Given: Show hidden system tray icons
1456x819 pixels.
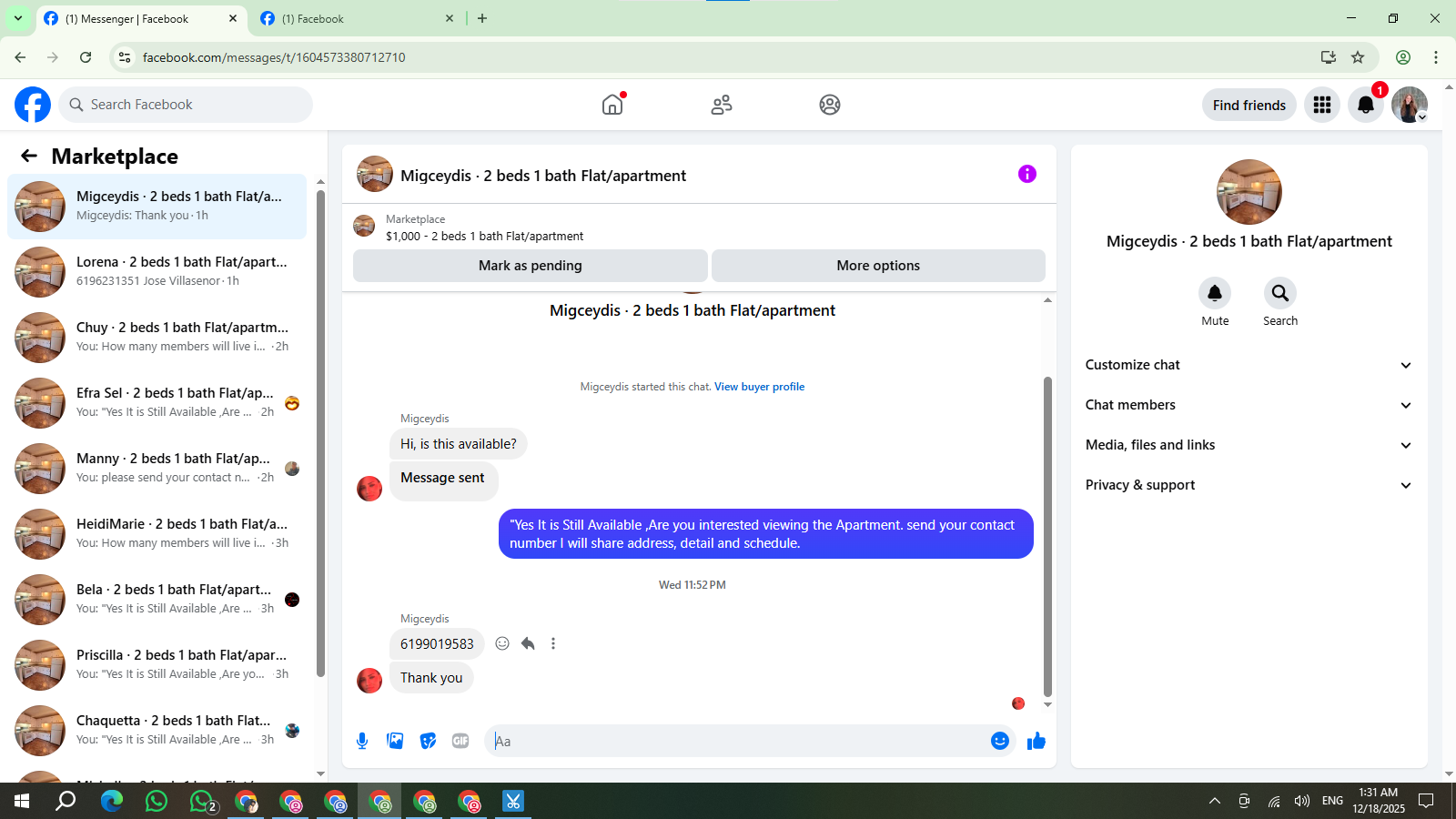Looking at the screenshot, I should (1215, 801).
